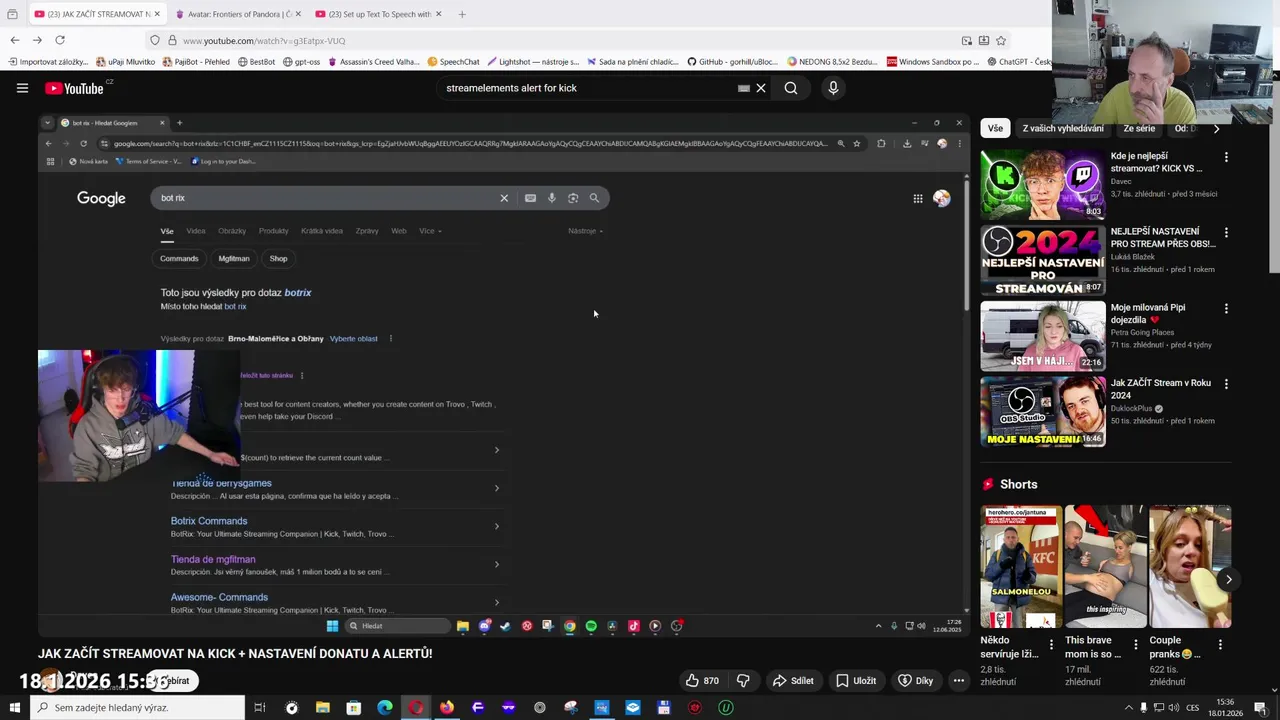This screenshot has width=1280, height=720.
Task: Open '2024 NEJLEPŠÍ NASTAVENÍ' video thumbnail
Action: pyautogui.click(x=1042, y=260)
